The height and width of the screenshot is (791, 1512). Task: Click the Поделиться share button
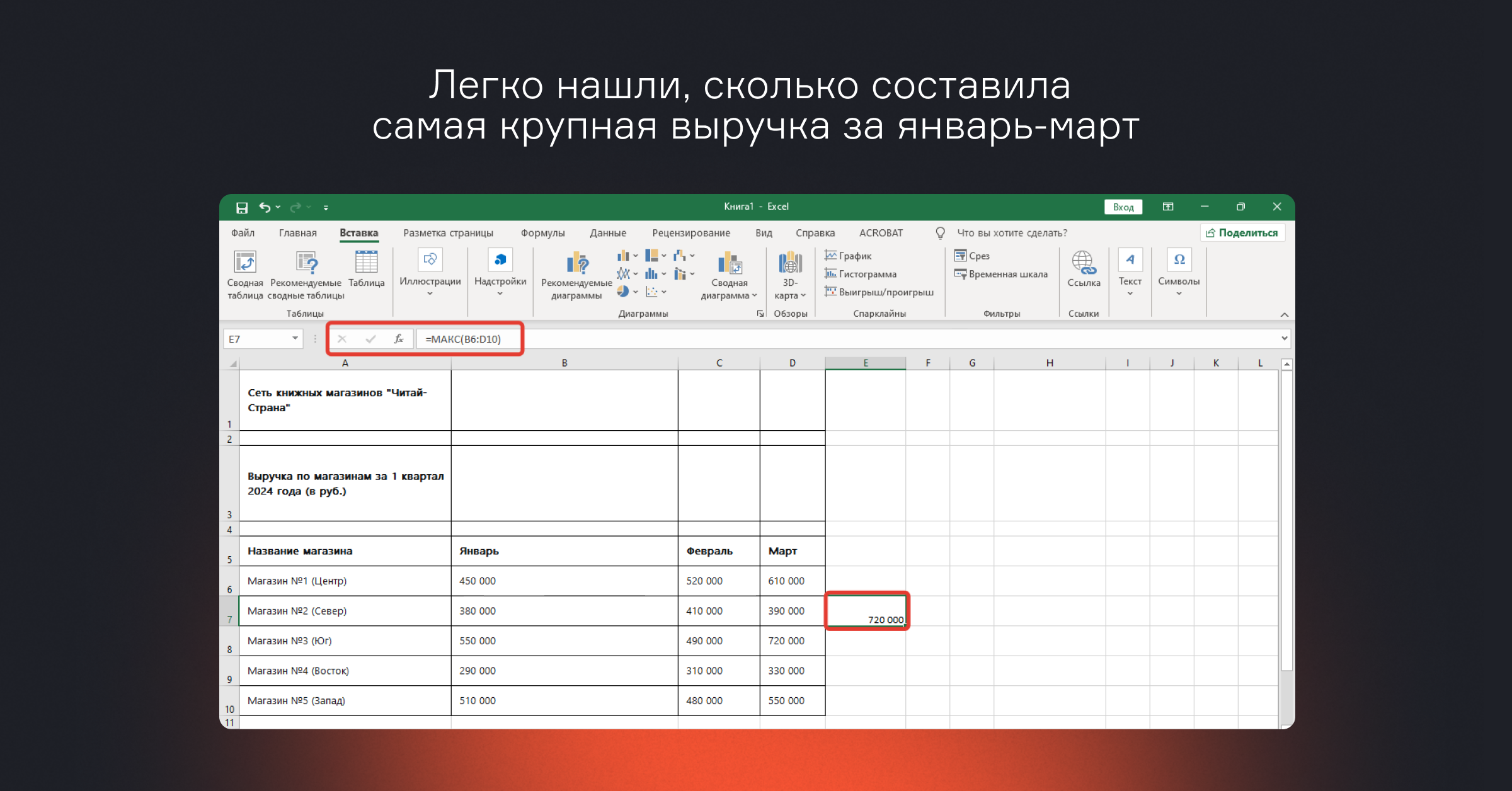[1242, 233]
